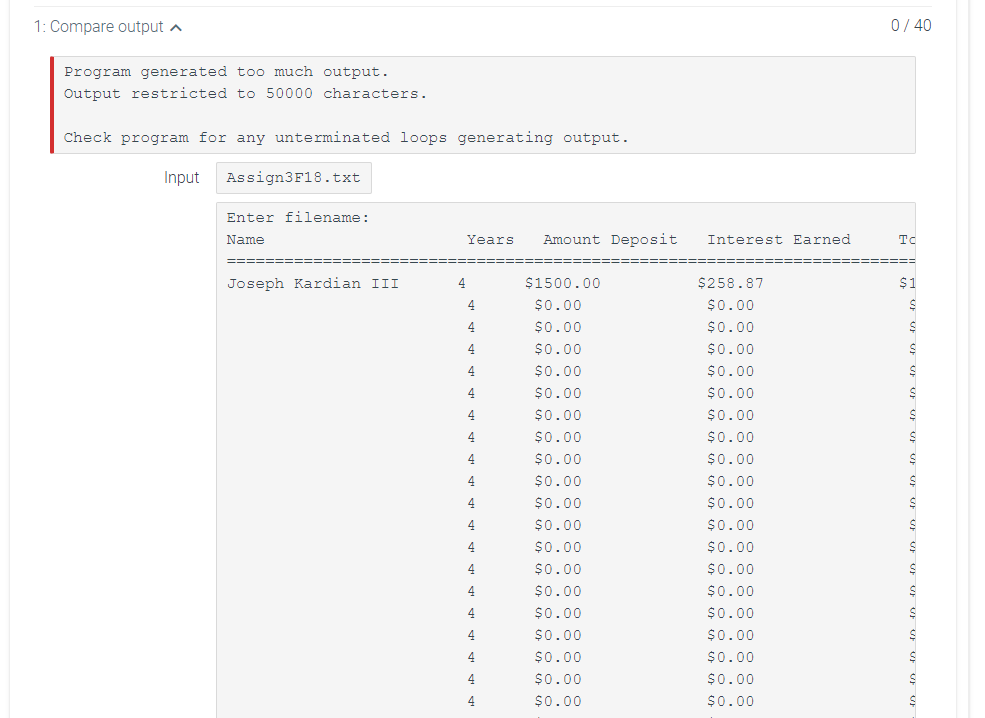Click the $258.87 interest value

[x=730, y=283]
